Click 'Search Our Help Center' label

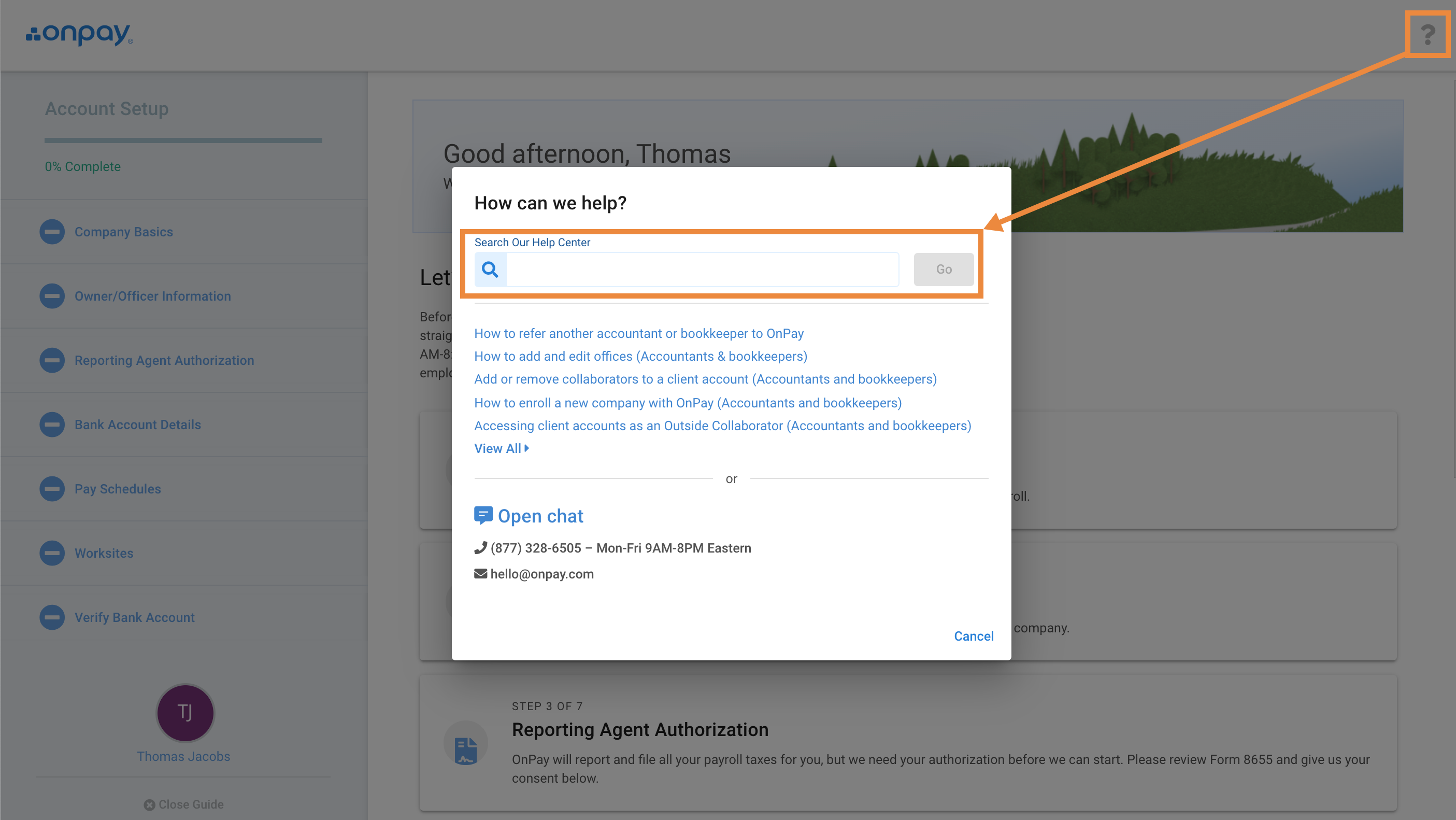click(532, 242)
